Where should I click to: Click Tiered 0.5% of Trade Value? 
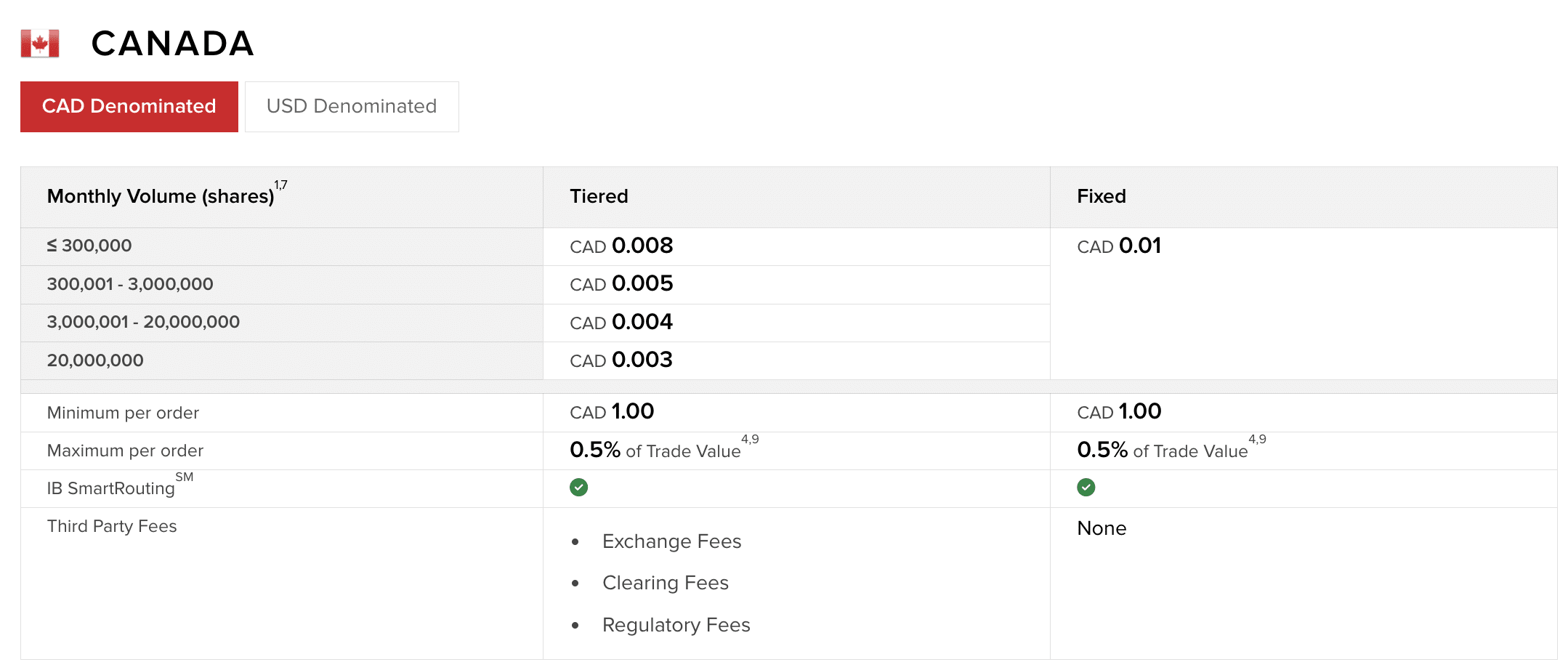655,451
